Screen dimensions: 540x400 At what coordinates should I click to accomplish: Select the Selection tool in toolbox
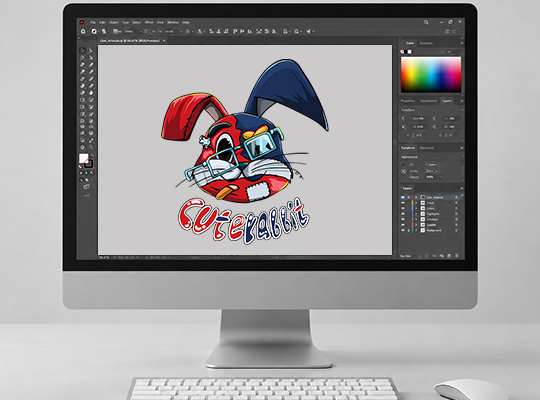pyautogui.click(x=82, y=51)
